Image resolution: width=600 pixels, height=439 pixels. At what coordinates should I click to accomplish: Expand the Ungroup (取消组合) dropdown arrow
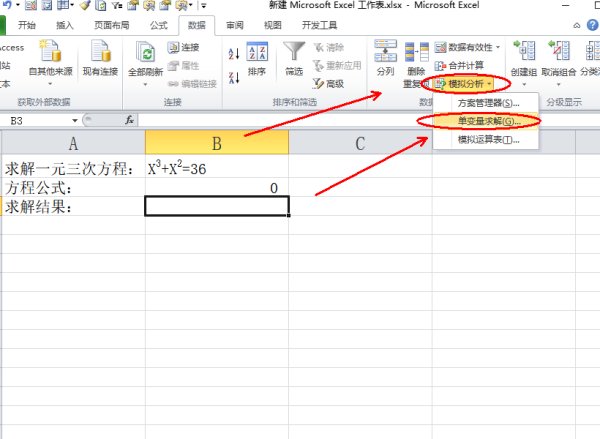pos(558,85)
